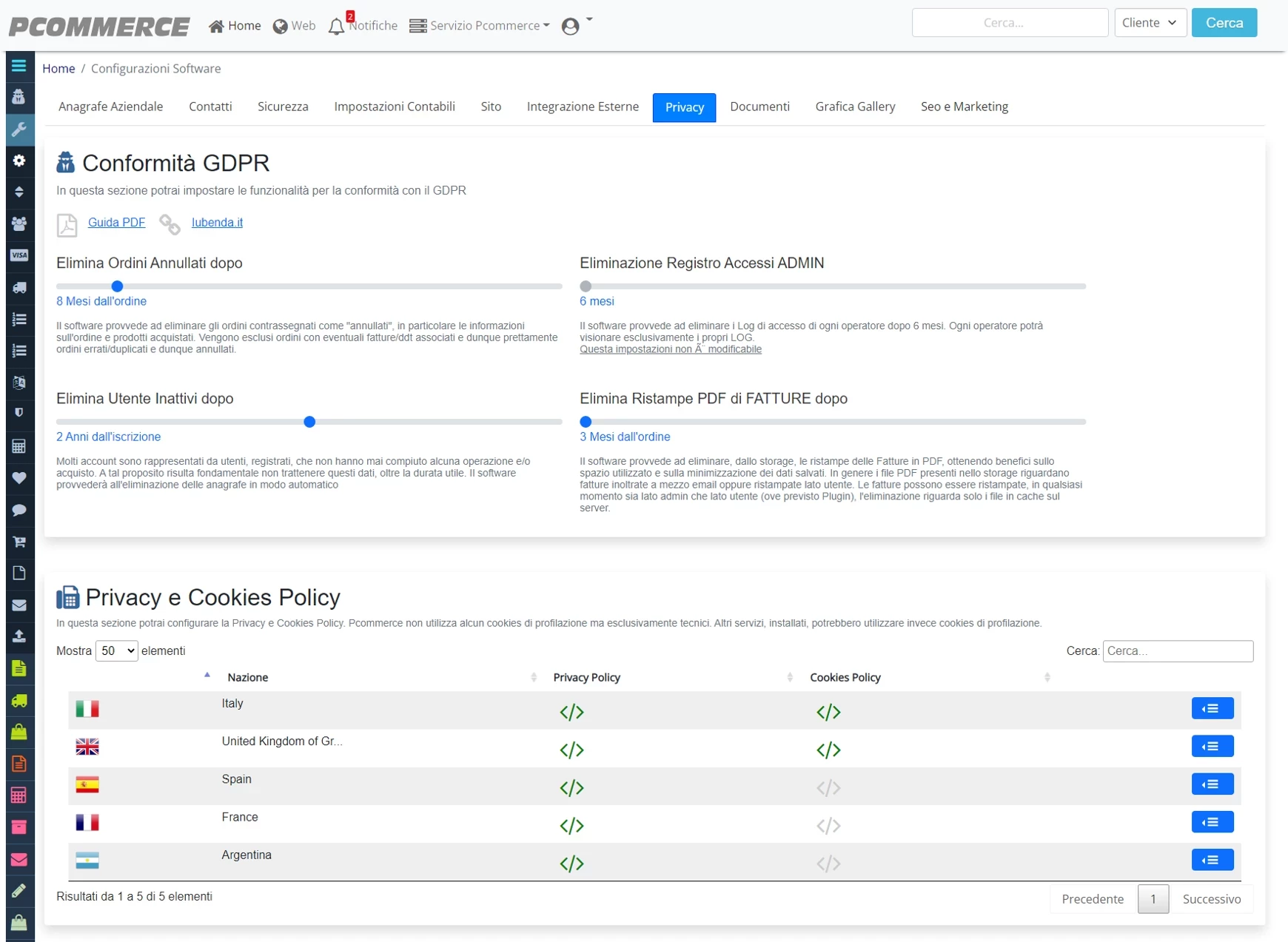Select the wrench configuration sidebar icon
The width and height of the screenshot is (1288, 942).
click(x=19, y=129)
